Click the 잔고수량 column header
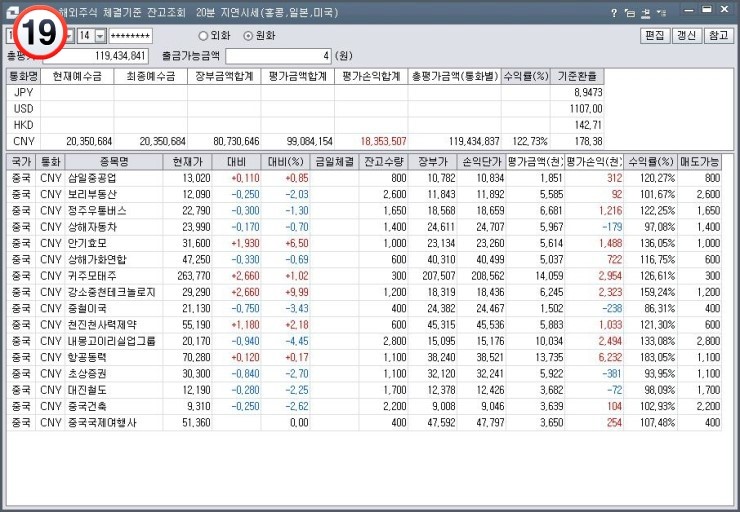Screen dimensions: 740x512 pos(384,162)
